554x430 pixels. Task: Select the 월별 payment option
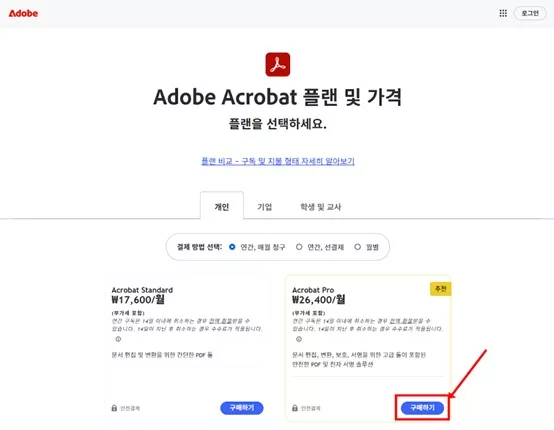(x=367, y=247)
